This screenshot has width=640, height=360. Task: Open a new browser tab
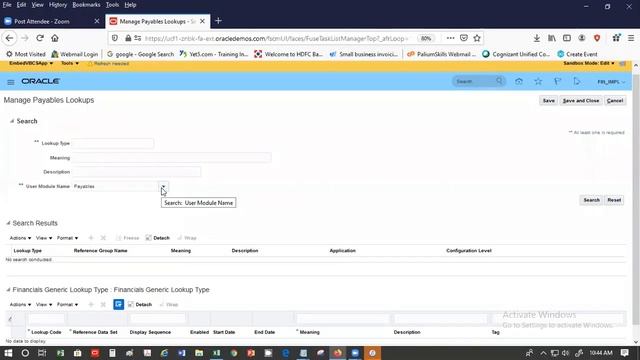point(218,21)
